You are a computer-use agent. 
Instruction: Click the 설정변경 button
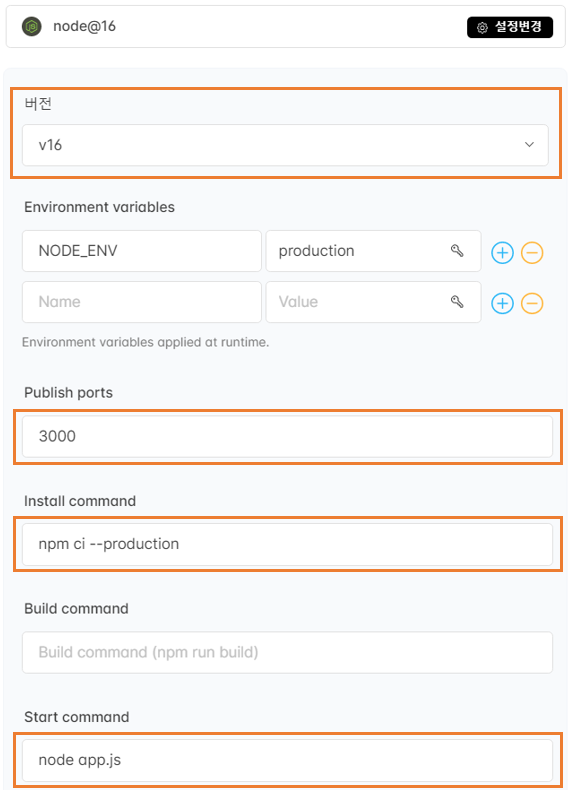coord(510,27)
